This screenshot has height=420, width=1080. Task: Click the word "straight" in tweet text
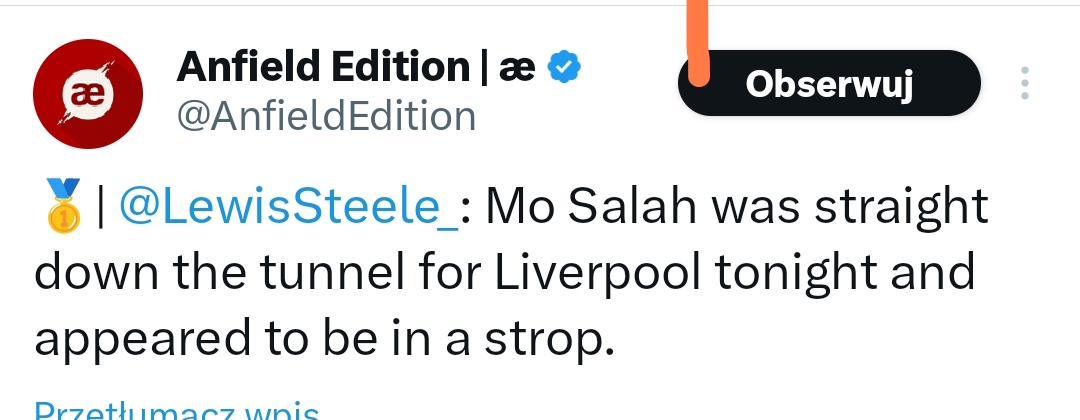pos(895,209)
